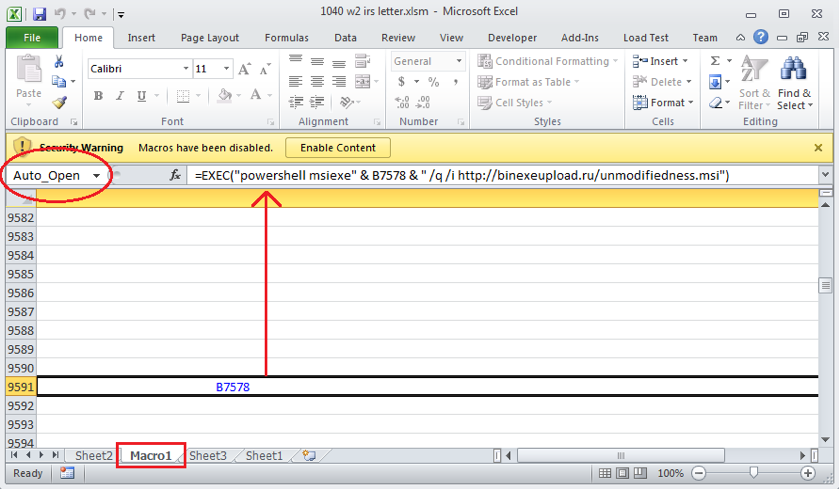
Task: Click the Insert cells button
Action: (660, 61)
